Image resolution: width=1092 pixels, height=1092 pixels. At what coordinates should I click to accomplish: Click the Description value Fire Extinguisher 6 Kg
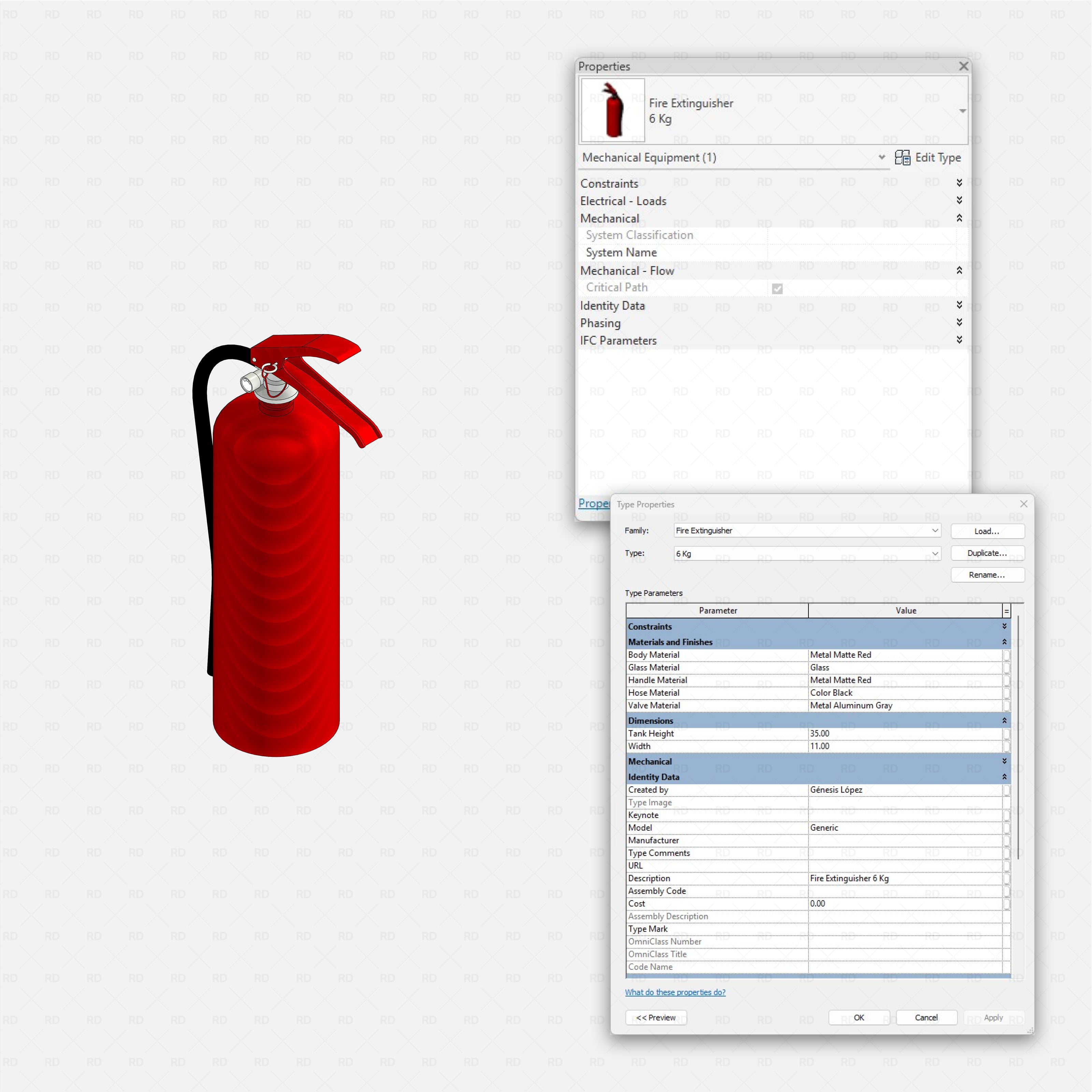pyautogui.click(x=905, y=878)
